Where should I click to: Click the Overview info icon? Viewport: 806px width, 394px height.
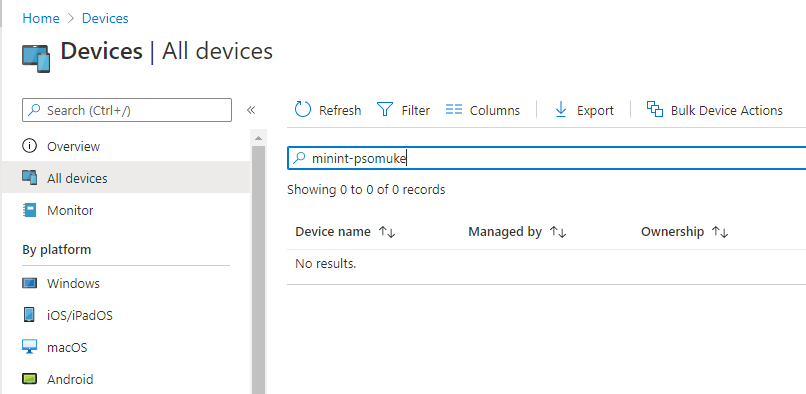(x=29, y=146)
